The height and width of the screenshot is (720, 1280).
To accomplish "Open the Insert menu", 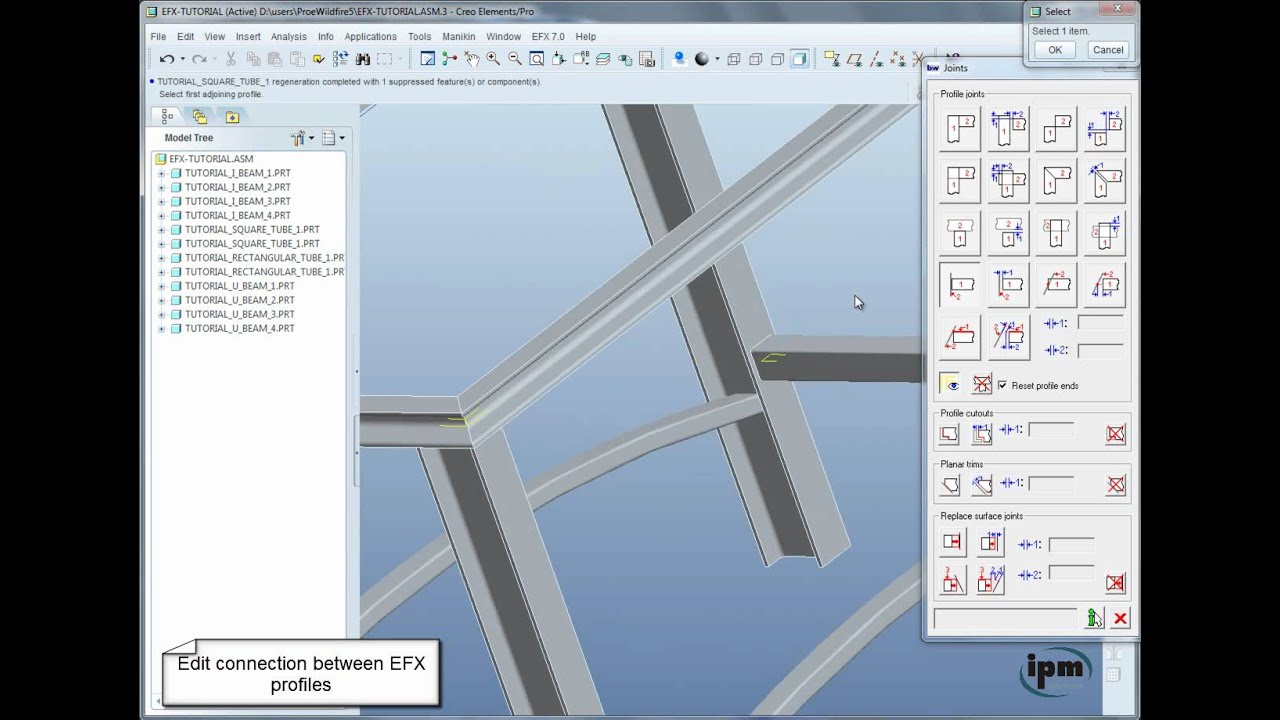I will [248, 37].
